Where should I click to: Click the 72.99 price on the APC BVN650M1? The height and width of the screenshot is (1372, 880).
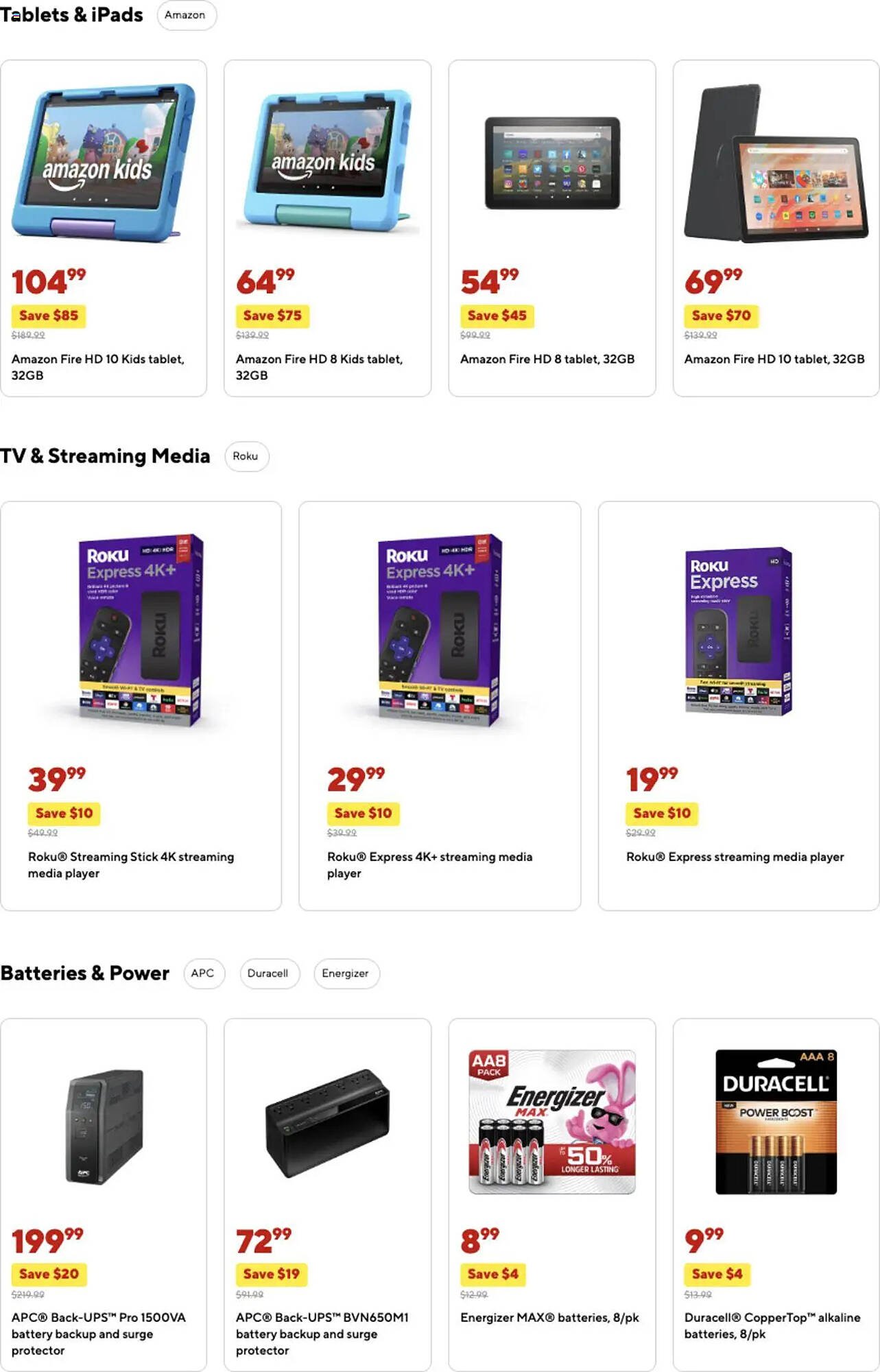click(264, 1242)
